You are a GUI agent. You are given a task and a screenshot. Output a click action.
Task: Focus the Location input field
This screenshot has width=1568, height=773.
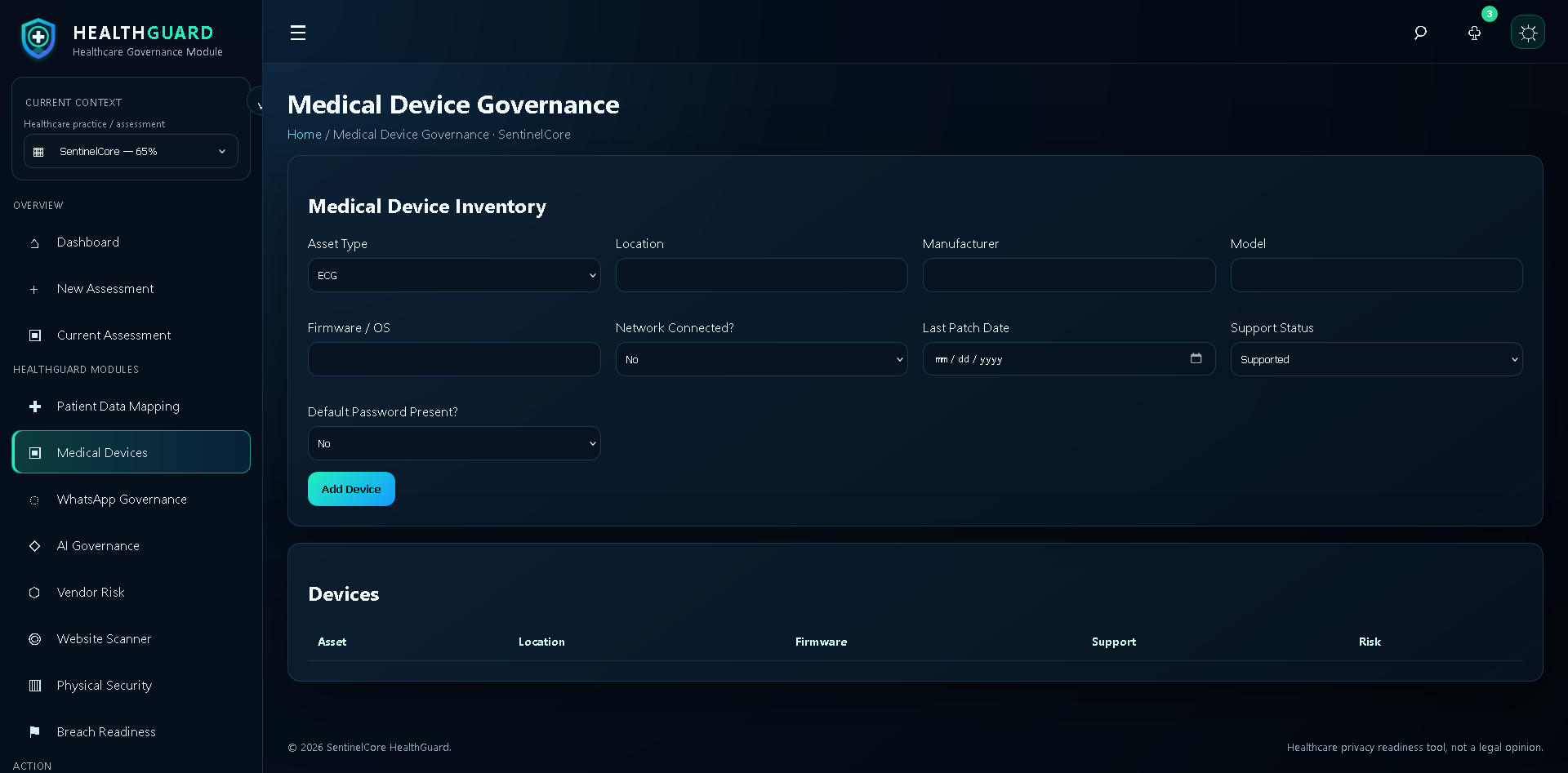pyautogui.click(x=761, y=275)
